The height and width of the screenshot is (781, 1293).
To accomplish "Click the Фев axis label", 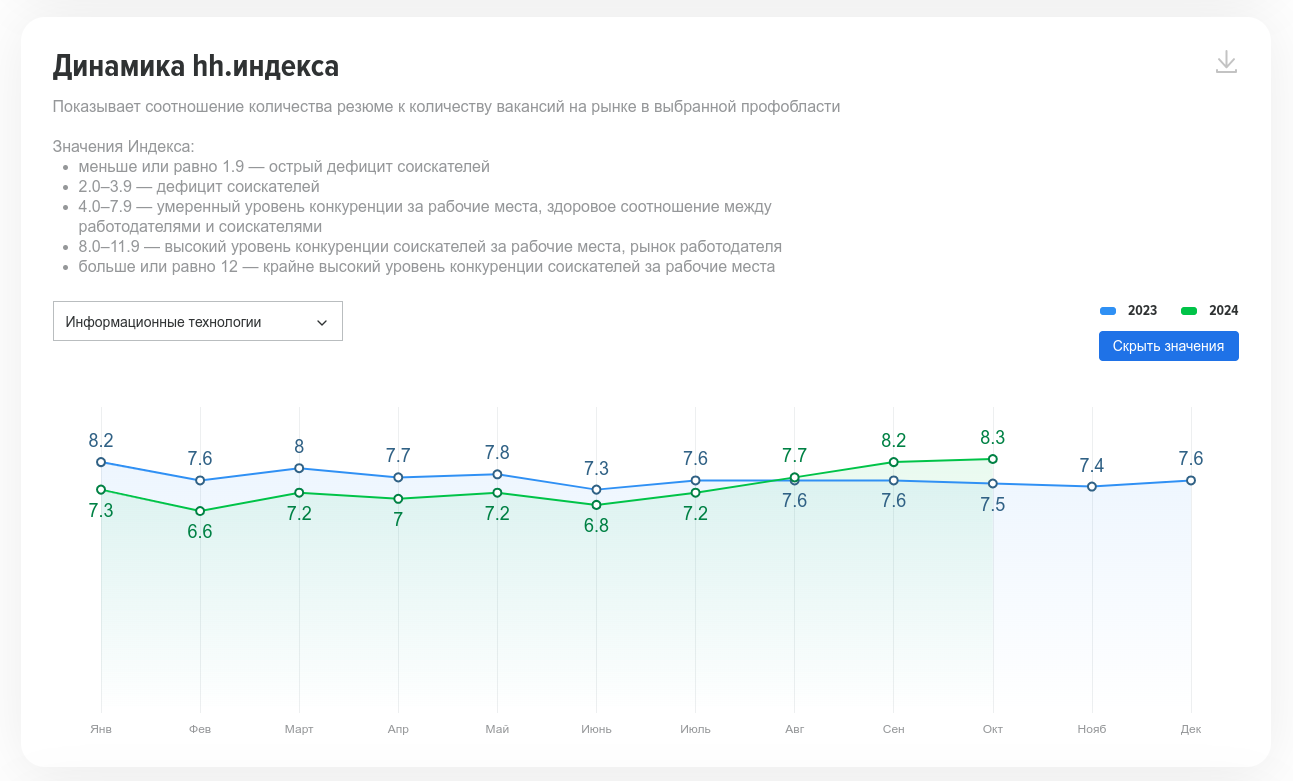I will pos(200,729).
